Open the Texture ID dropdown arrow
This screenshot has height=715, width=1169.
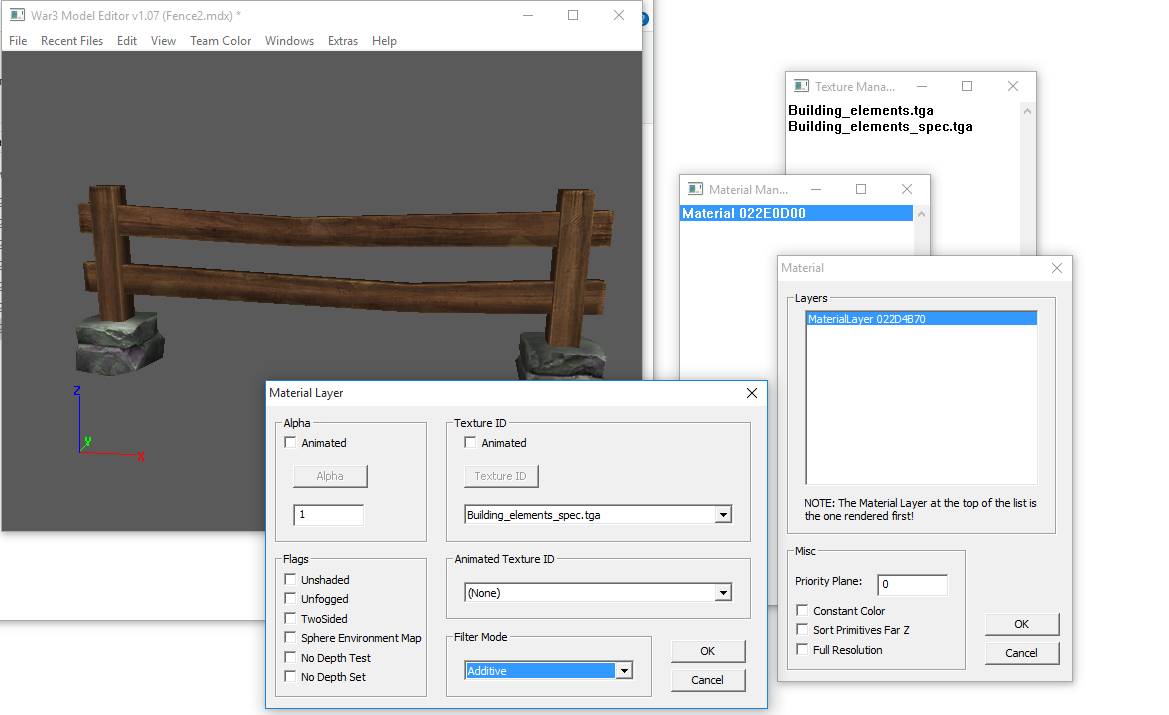tap(722, 514)
